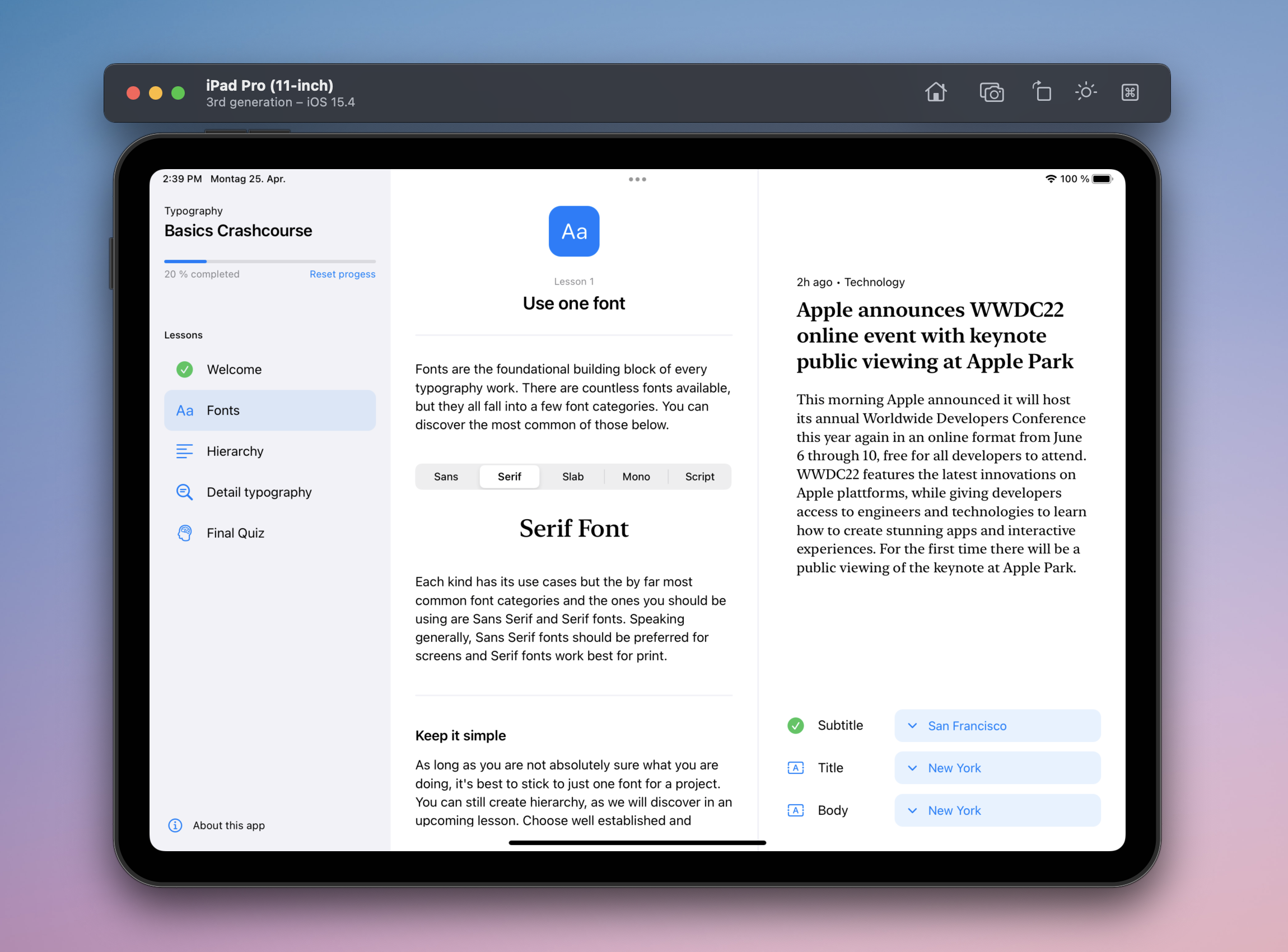Expand the Subtitle San Francisco dropdown
The height and width of the screenshot is (952, 1288).
coord(996,725)
